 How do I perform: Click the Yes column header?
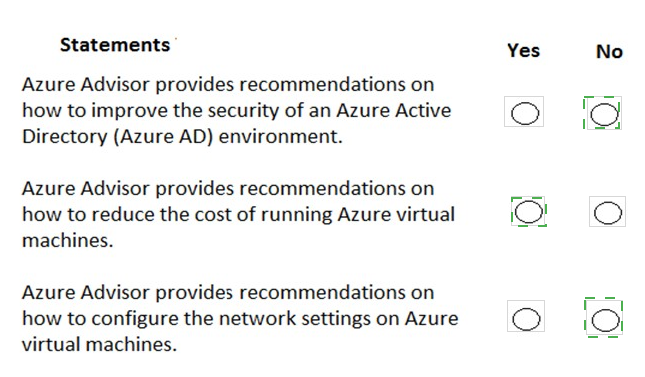[523, 51]
